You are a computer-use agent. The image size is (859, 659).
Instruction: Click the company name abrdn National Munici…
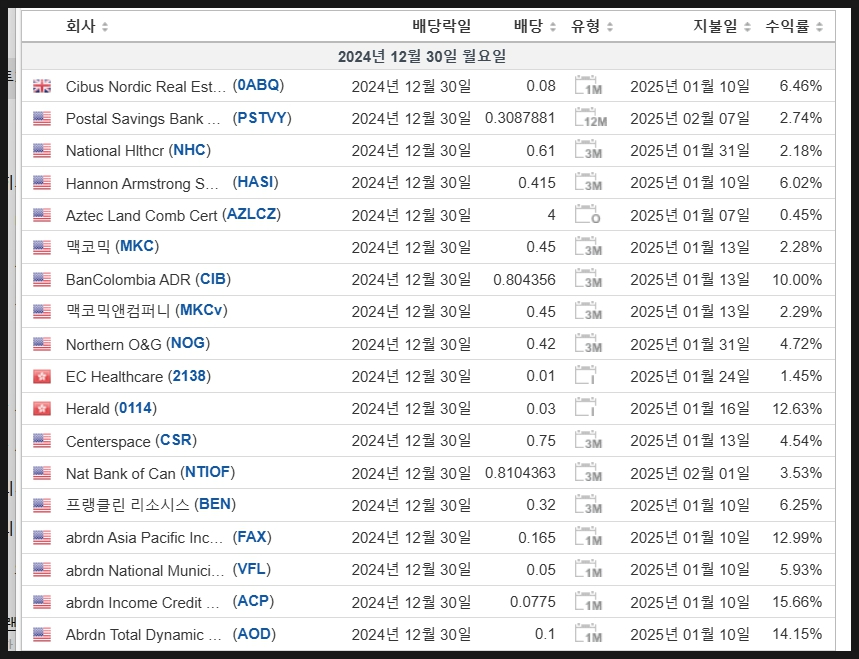[x=145, y=570]
